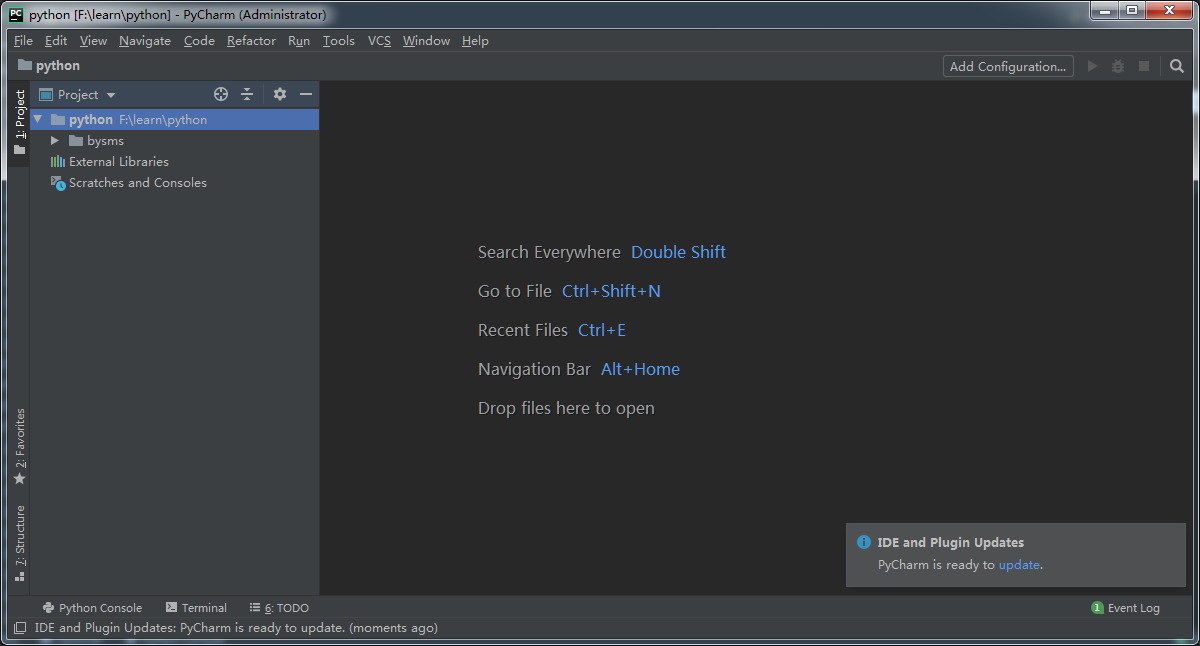
Task: Open the VCS menu
Action: [x=379, y=41]
